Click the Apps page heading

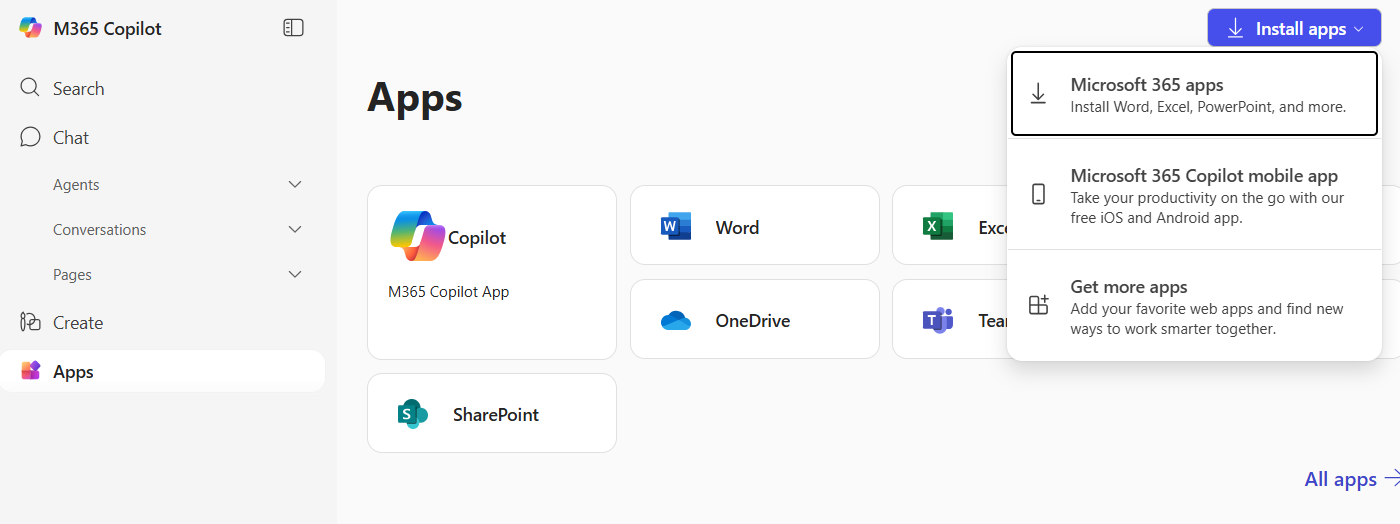tap(415, 97)
